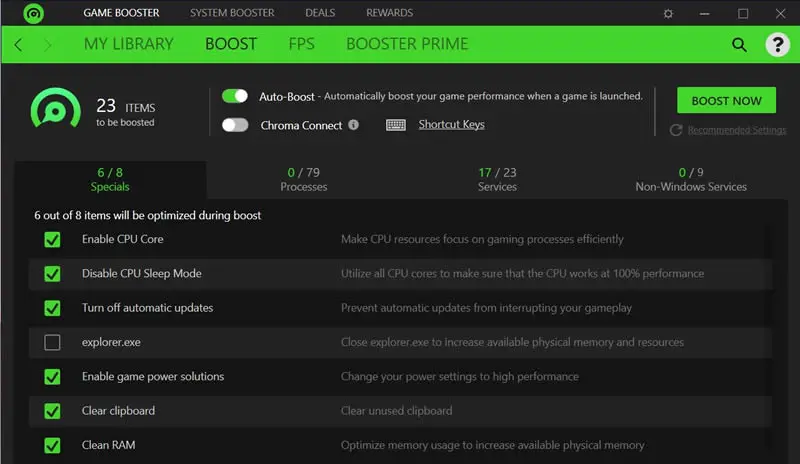Click the 6 out of 8 items summary text
This screenshot has height=464, width=800.
click(x=147, y=215)
